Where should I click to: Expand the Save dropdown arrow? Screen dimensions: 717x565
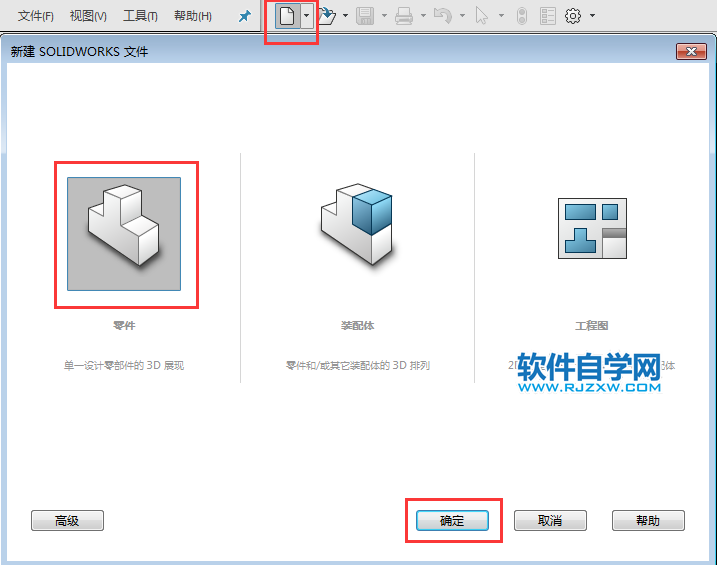coord(384,16)
